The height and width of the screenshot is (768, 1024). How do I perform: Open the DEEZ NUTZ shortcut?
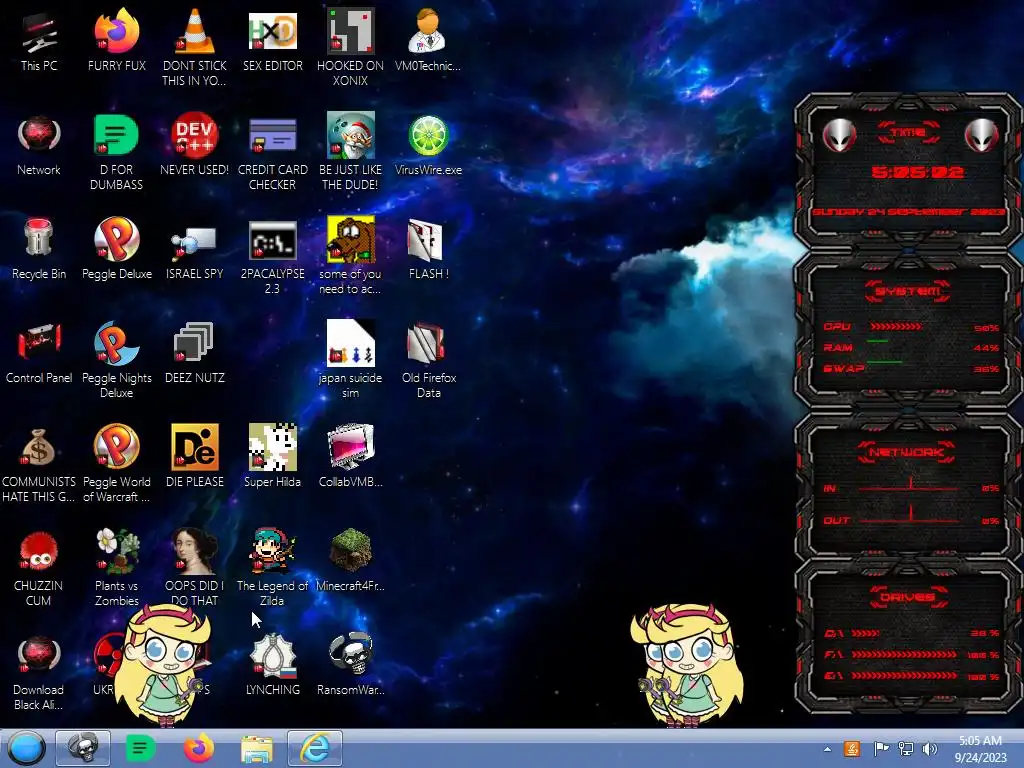click(x=194, y=353)
